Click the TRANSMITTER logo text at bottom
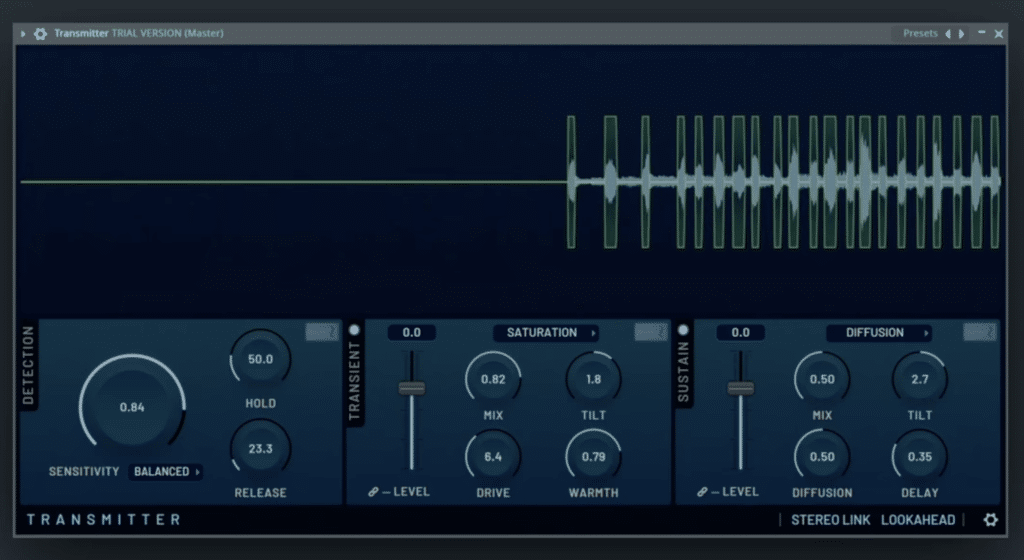Image resolution: width=1024 pixels, height=560 pixels. pos(104,520)
